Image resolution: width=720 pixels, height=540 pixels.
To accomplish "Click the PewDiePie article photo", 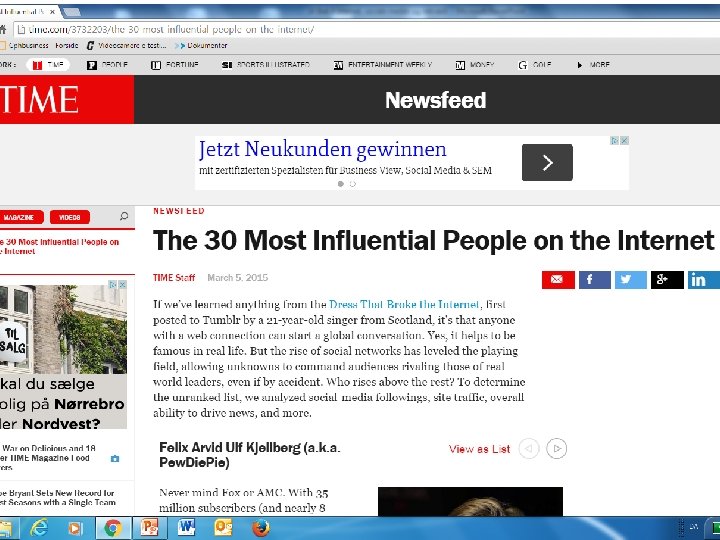I will pos(470,501).
